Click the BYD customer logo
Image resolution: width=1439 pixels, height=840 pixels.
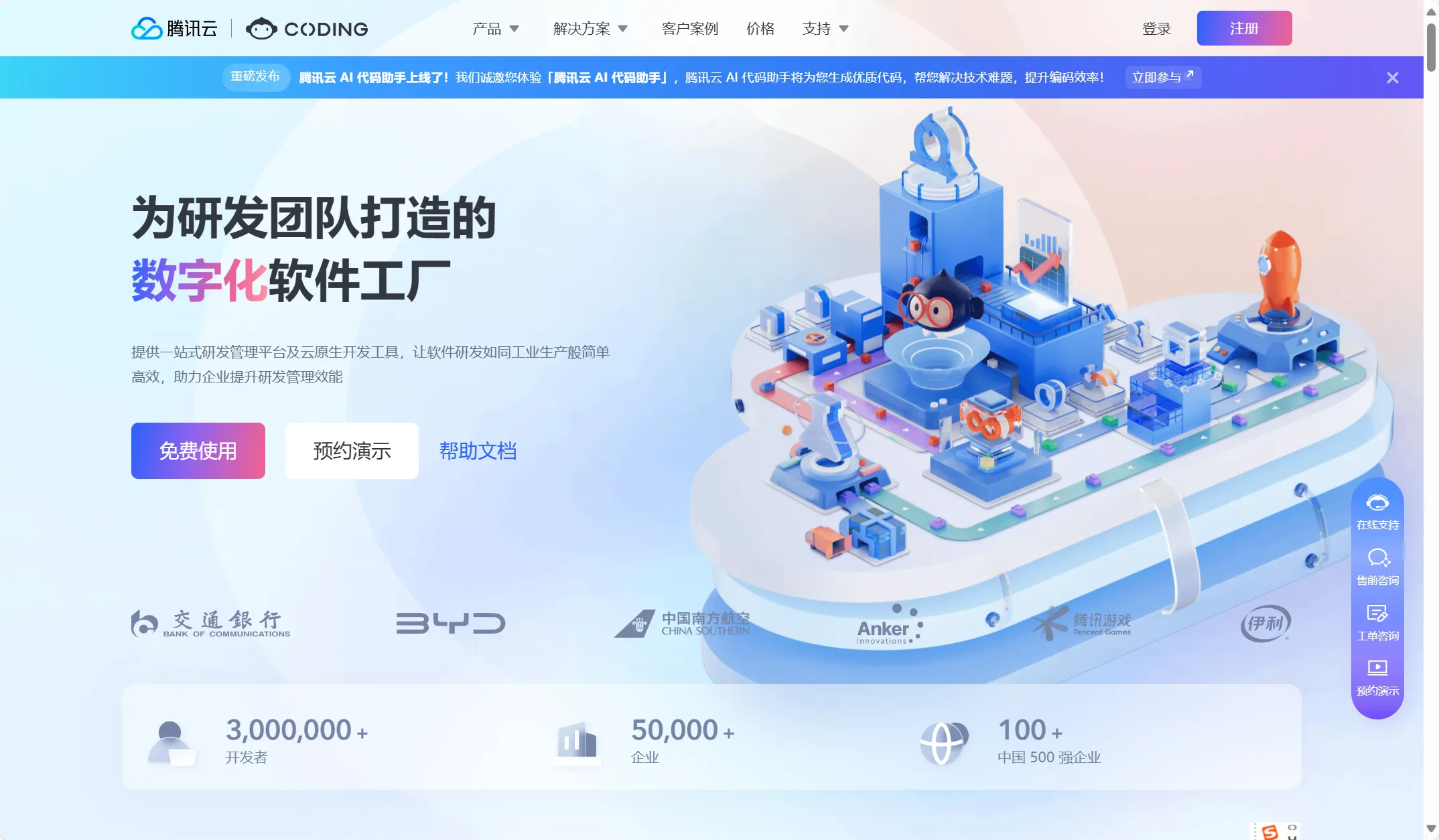coord(449,622)
